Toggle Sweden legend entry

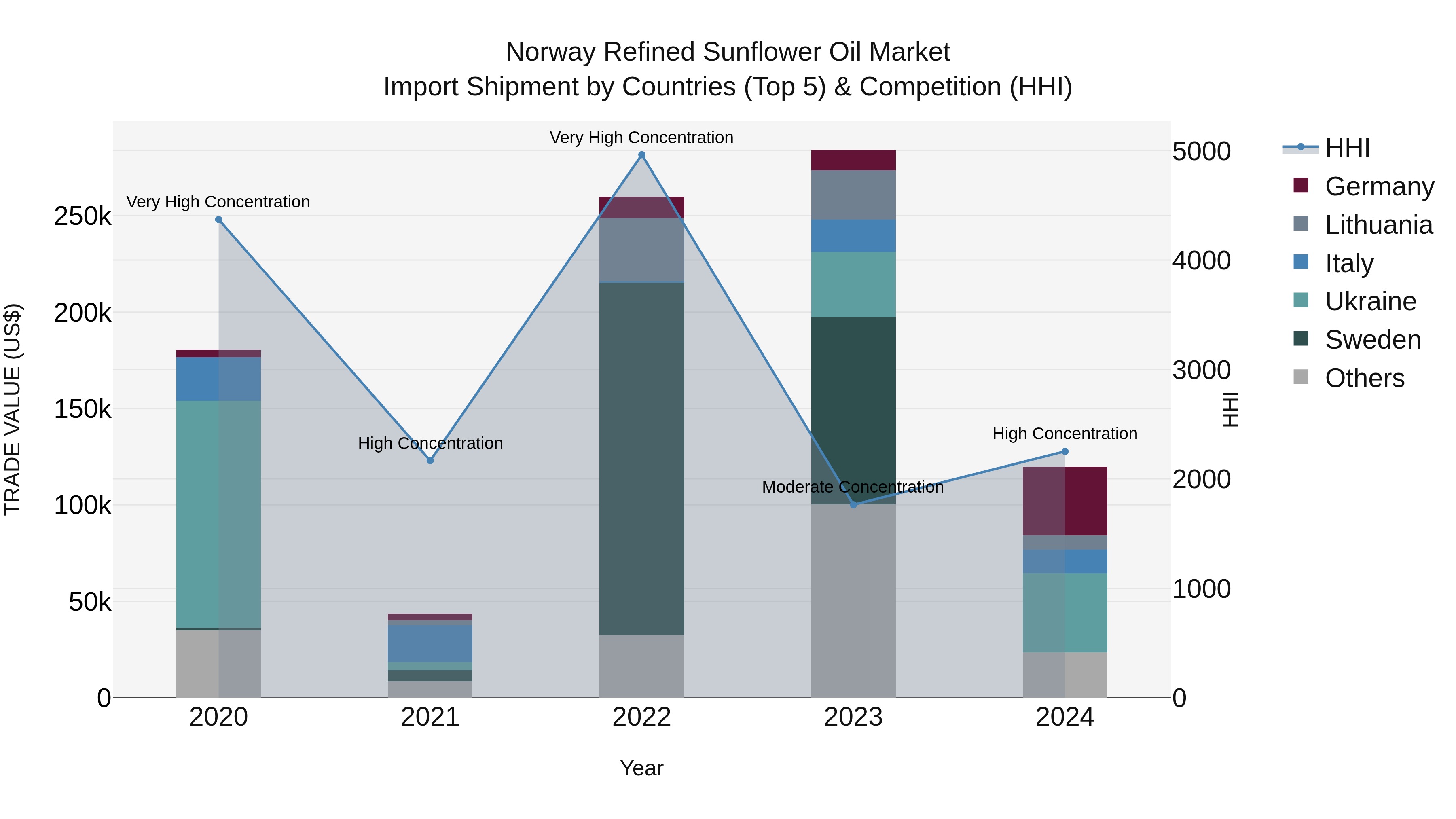[1356, 340]
